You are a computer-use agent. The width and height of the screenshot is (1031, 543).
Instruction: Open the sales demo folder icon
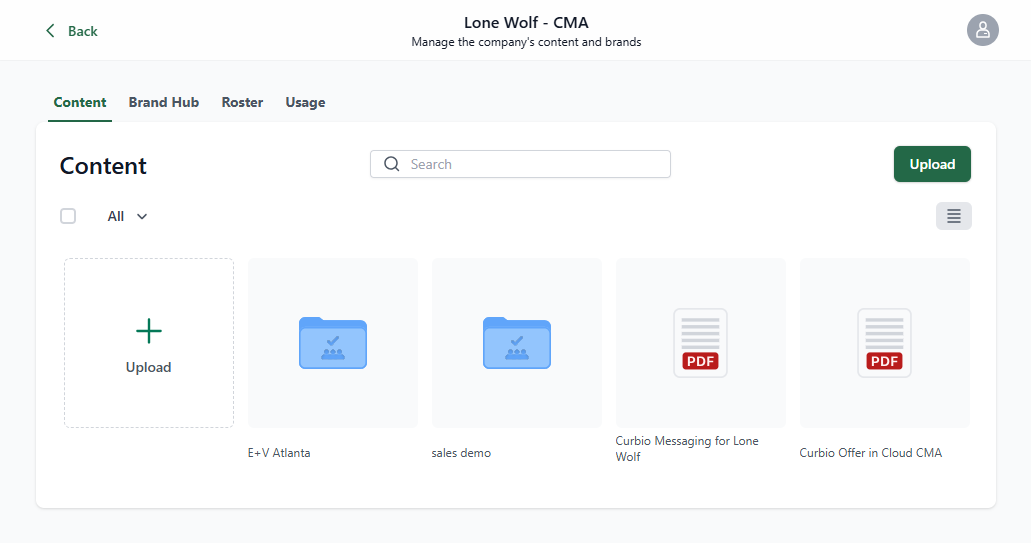point(517,342)
